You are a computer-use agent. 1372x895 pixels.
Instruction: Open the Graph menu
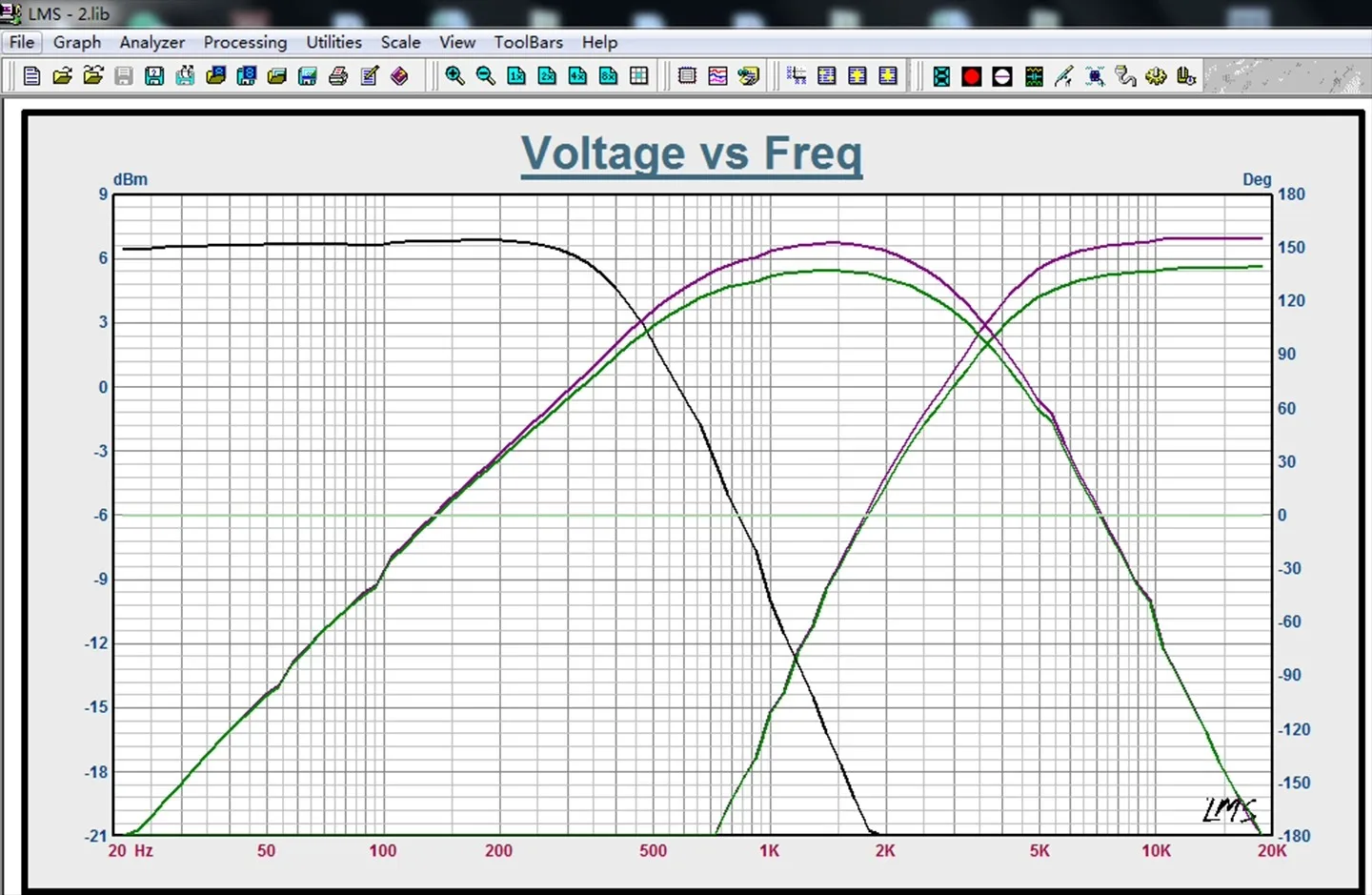(x=77, y=42)
